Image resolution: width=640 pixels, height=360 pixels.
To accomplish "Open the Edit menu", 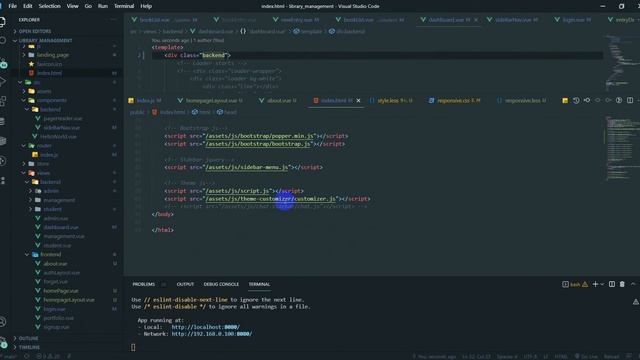I will click(28, 6).
